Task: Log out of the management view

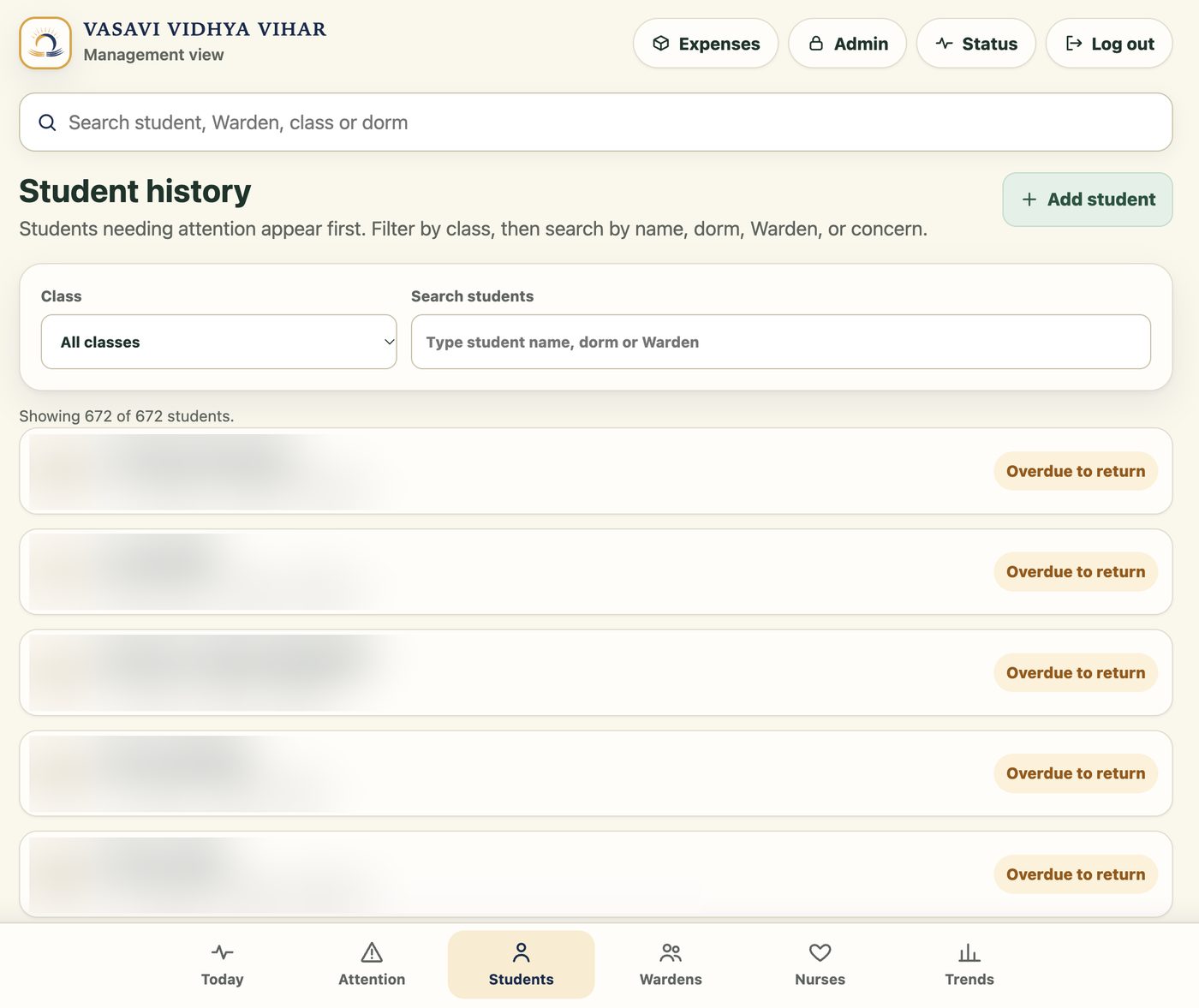Action: [x=1109, y=43]
